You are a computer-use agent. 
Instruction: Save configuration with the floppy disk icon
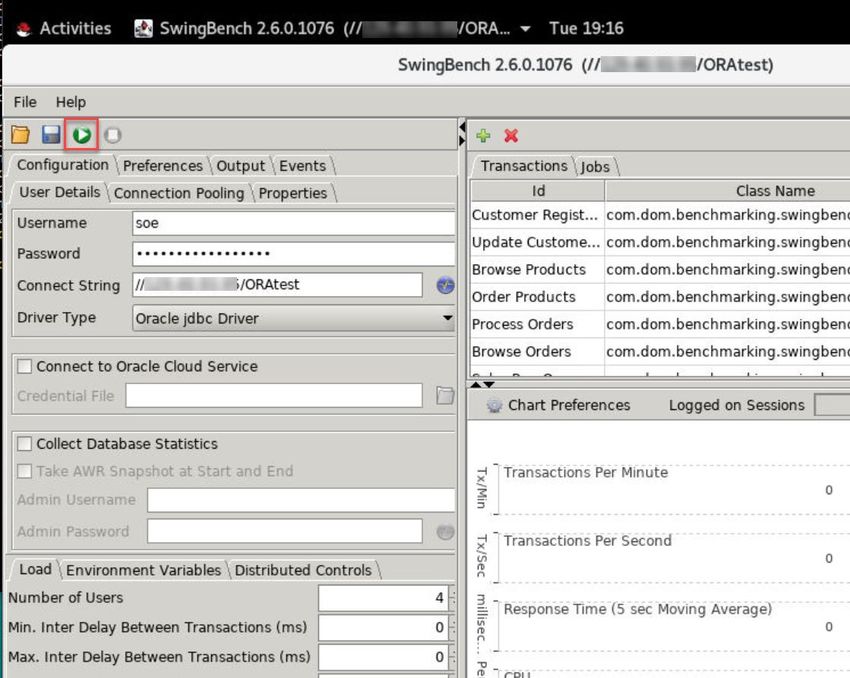point(51,134)
